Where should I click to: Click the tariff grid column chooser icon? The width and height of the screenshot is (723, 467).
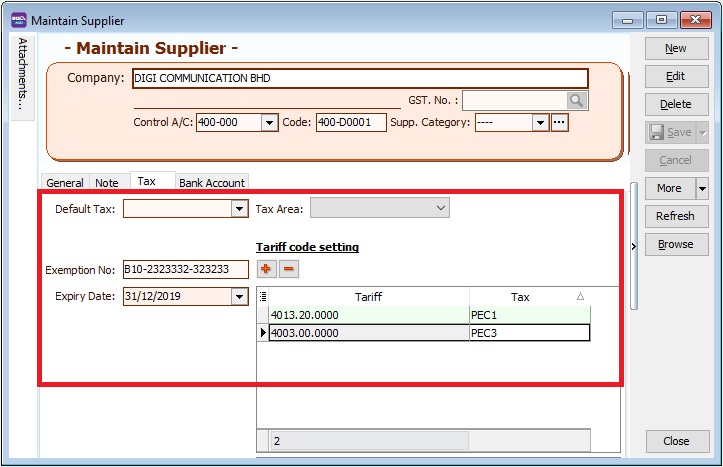point(263,297)
